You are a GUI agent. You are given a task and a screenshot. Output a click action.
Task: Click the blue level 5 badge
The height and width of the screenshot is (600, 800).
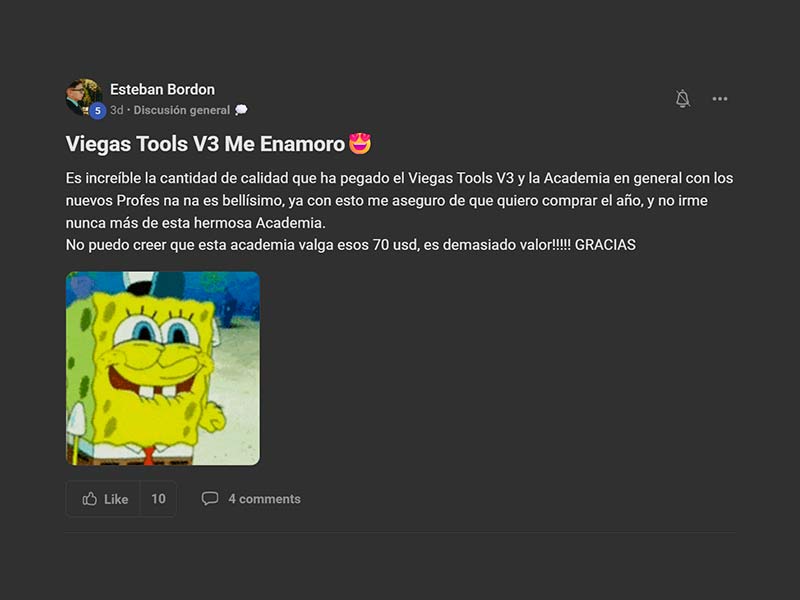point(97,111)
